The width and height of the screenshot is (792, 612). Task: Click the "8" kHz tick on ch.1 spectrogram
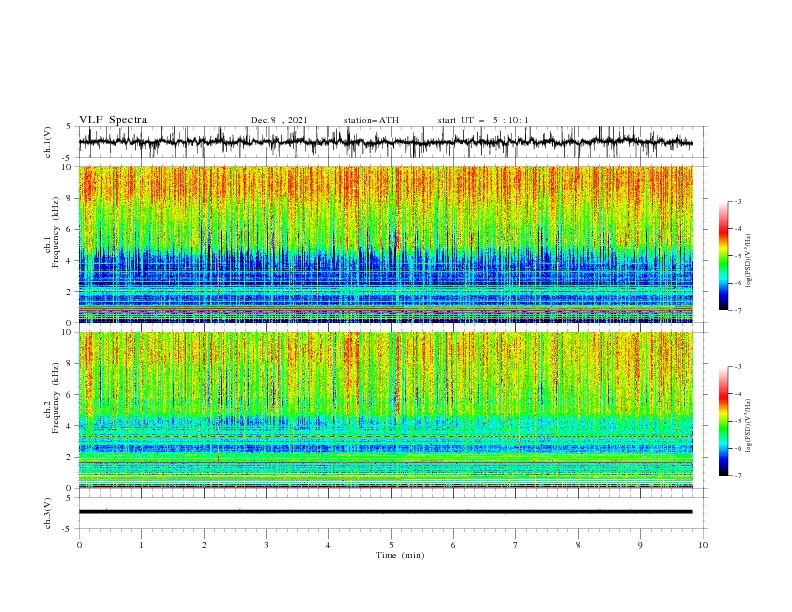[70, 198]
